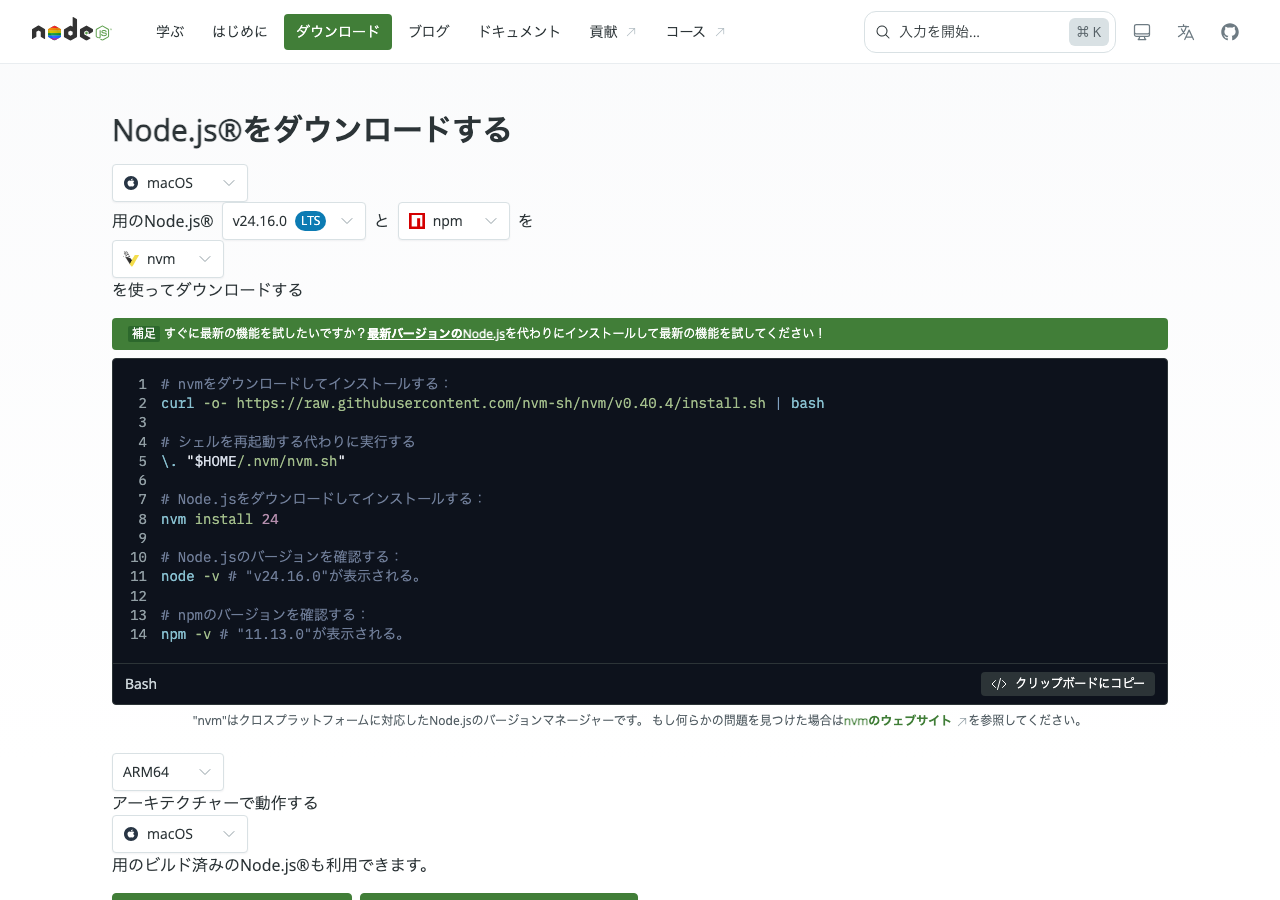Click the $HOME/.nvm/nvm.sh code line
This screenshot has height=900, width=1280.
click(253, 461)
